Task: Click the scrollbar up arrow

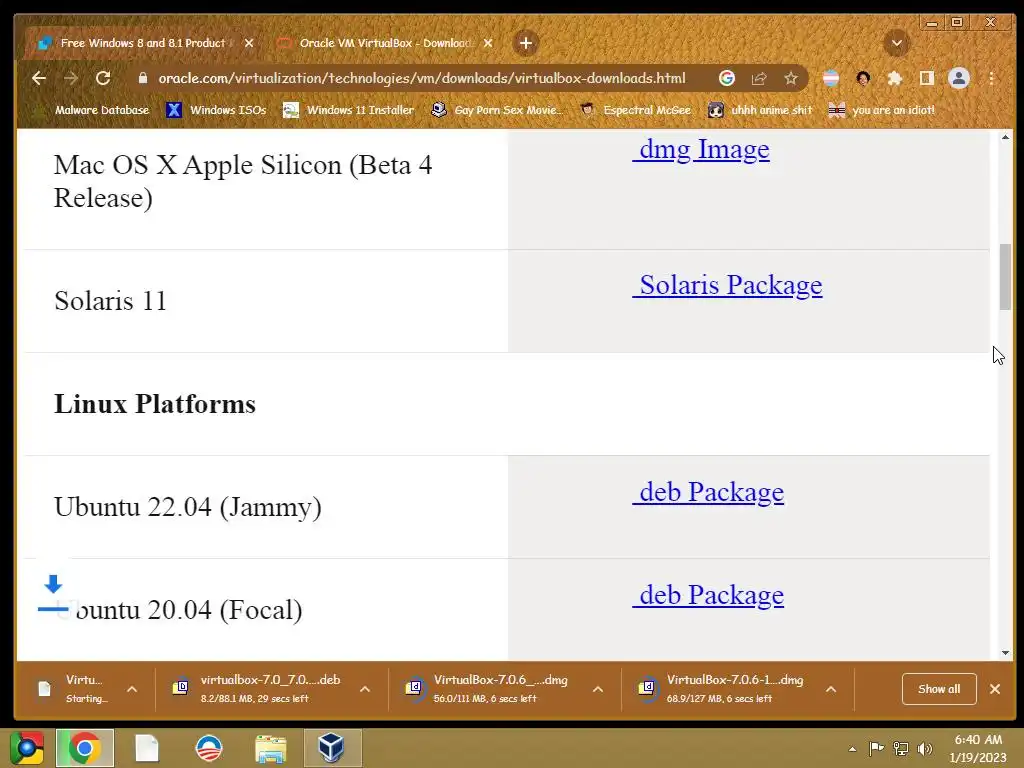Action: [1005, 137]
